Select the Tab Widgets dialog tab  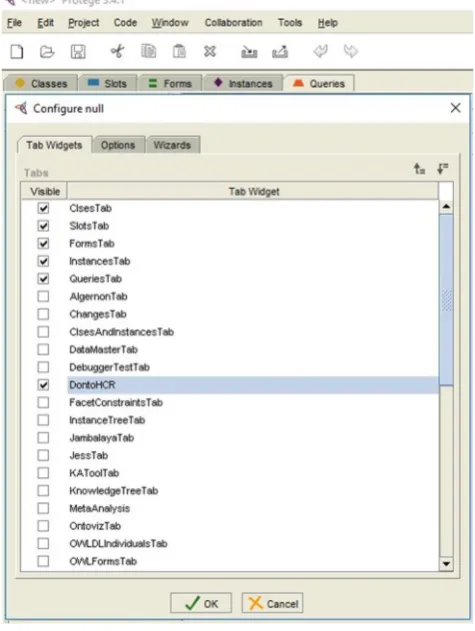[54, 145]
